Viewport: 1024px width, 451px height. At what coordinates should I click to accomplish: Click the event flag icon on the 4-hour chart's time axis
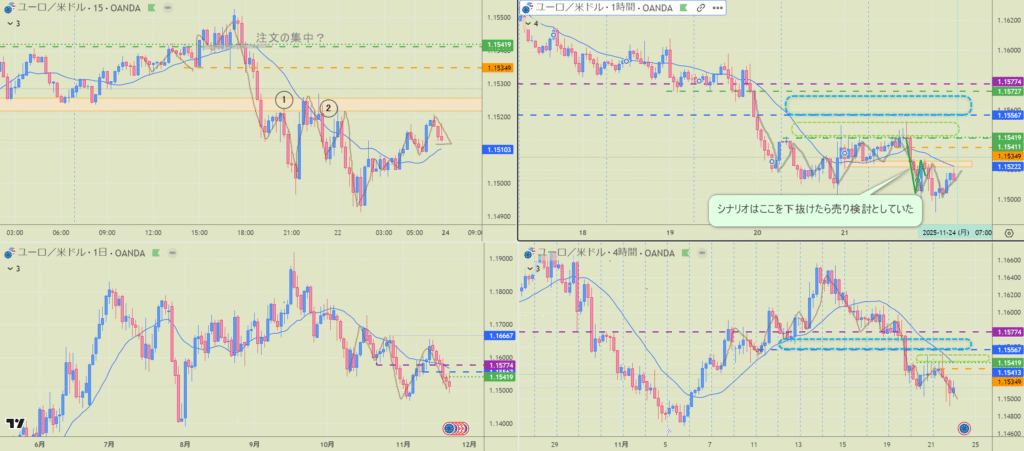pyautogui.click(x=965, y=428)
